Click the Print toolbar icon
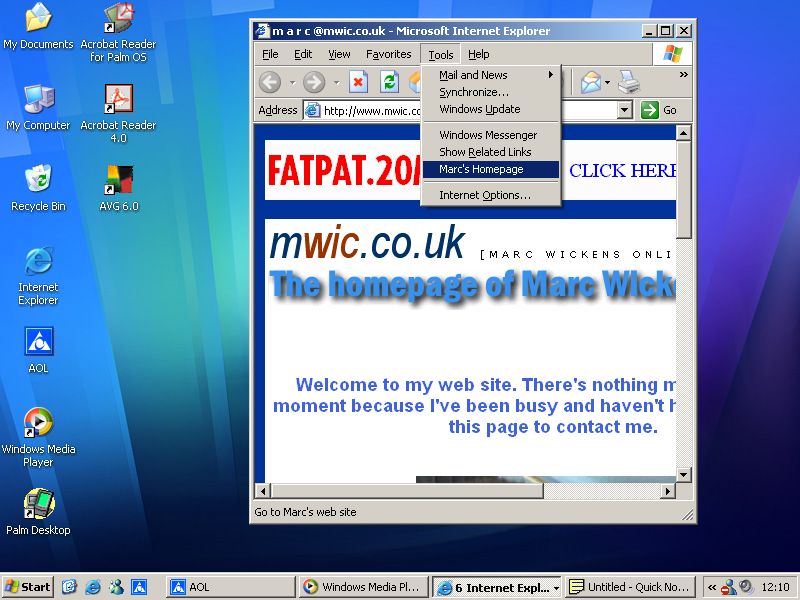Viewport: 800px width, 600px height. pos(628,82)
